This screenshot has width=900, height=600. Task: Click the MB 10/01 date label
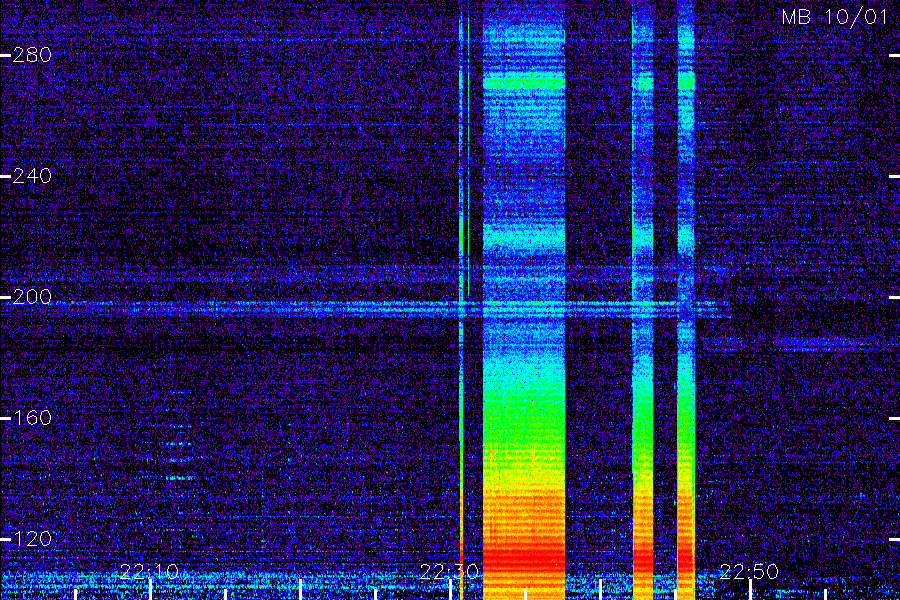(834, 17)
